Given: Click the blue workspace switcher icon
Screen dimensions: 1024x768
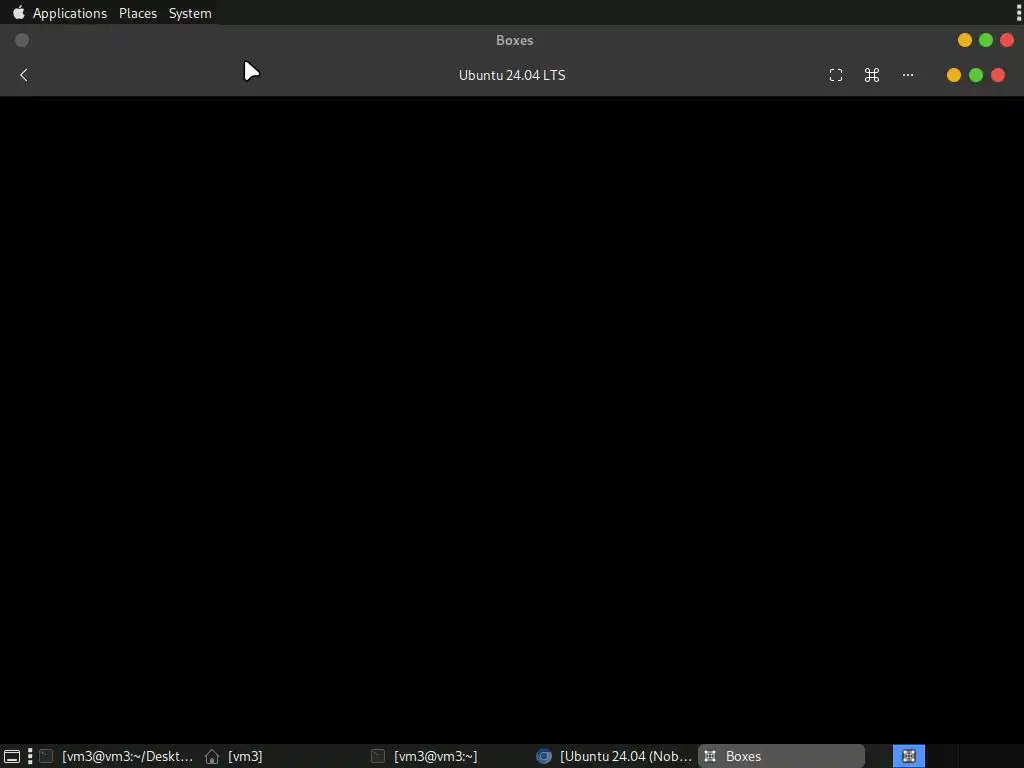Looking at the screenshot, I should (908, 756).
